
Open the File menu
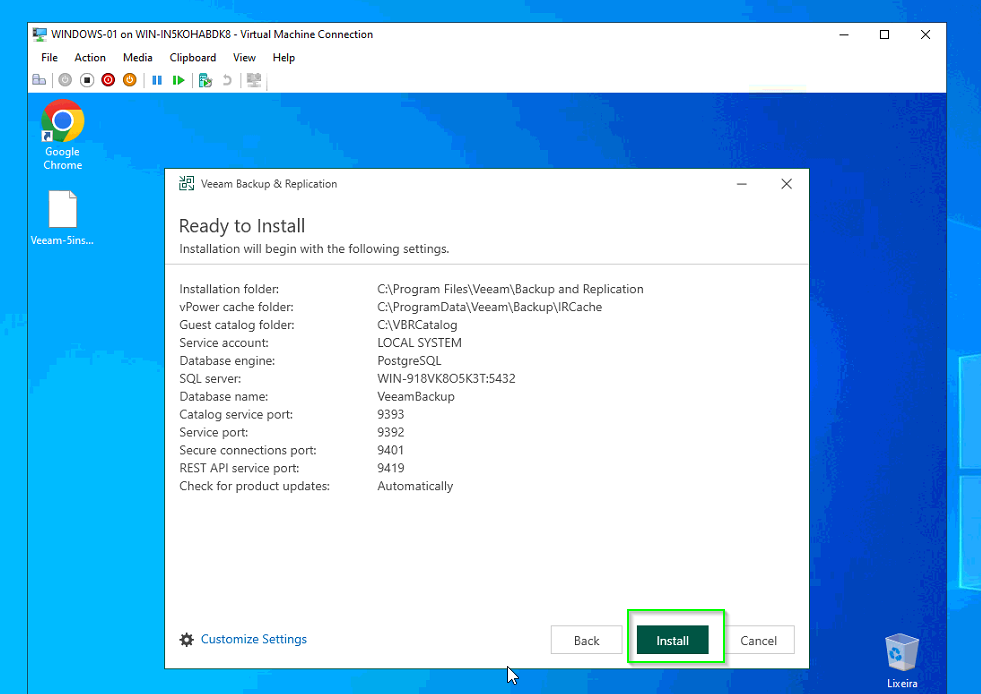[x=49, y=58]
